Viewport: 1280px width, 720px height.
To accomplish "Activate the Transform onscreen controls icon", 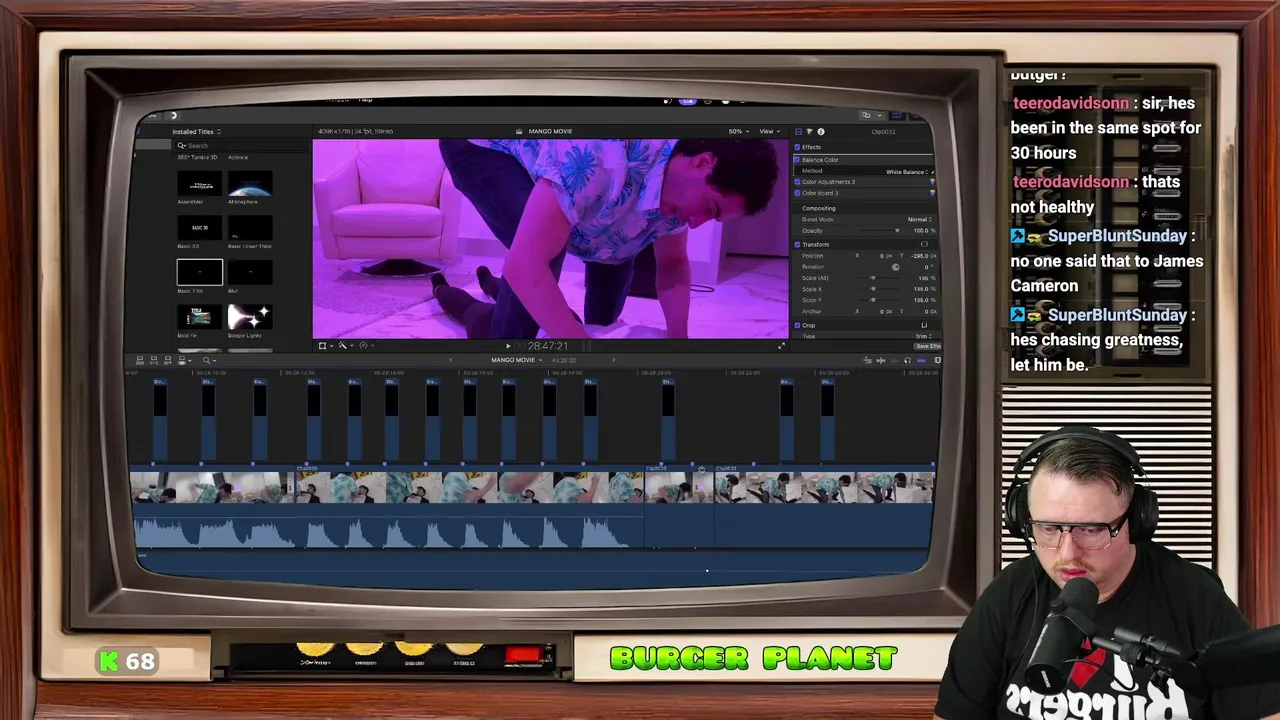I will 924,244.
